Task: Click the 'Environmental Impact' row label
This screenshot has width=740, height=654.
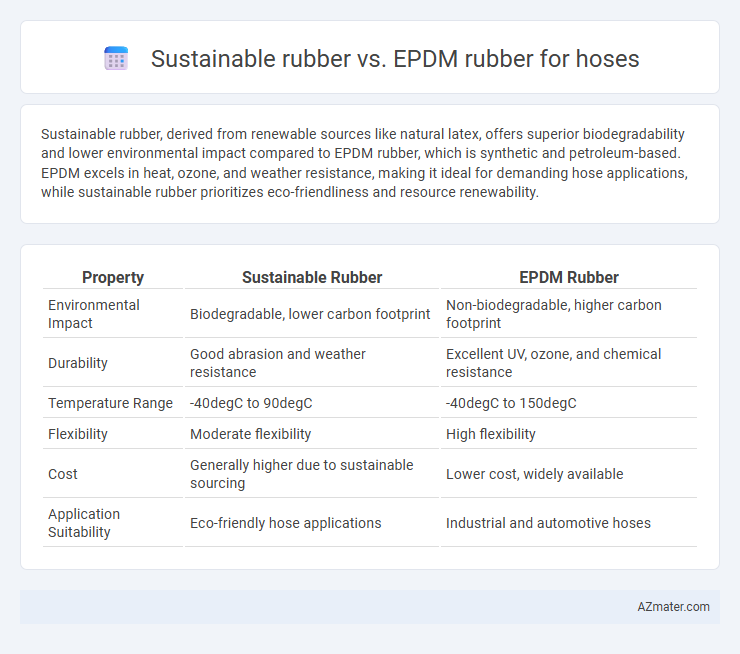Action: point(113,314)
